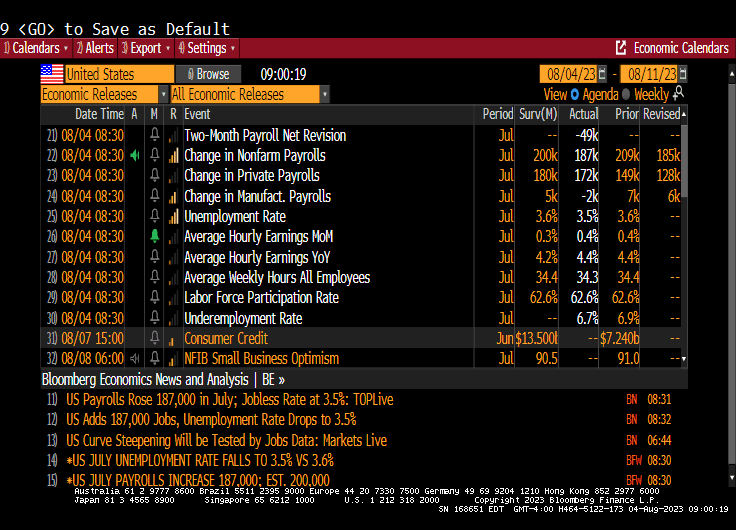Open the Export menu

(144, 48)
